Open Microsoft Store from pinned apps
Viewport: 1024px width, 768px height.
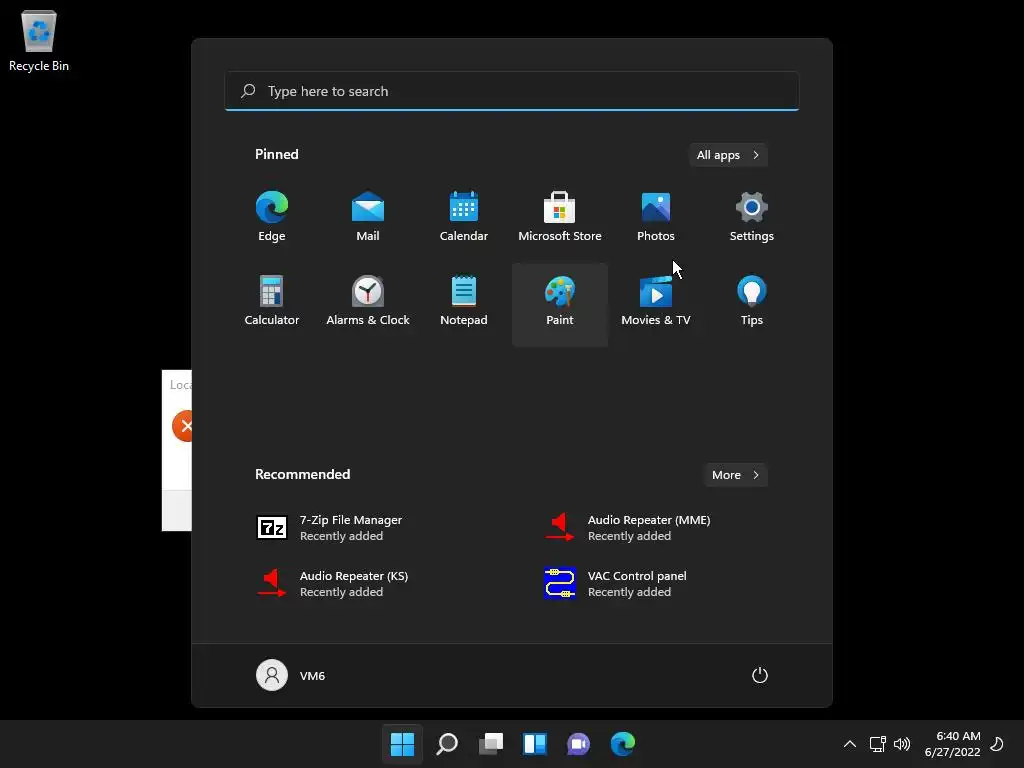(x=560, y=217)
